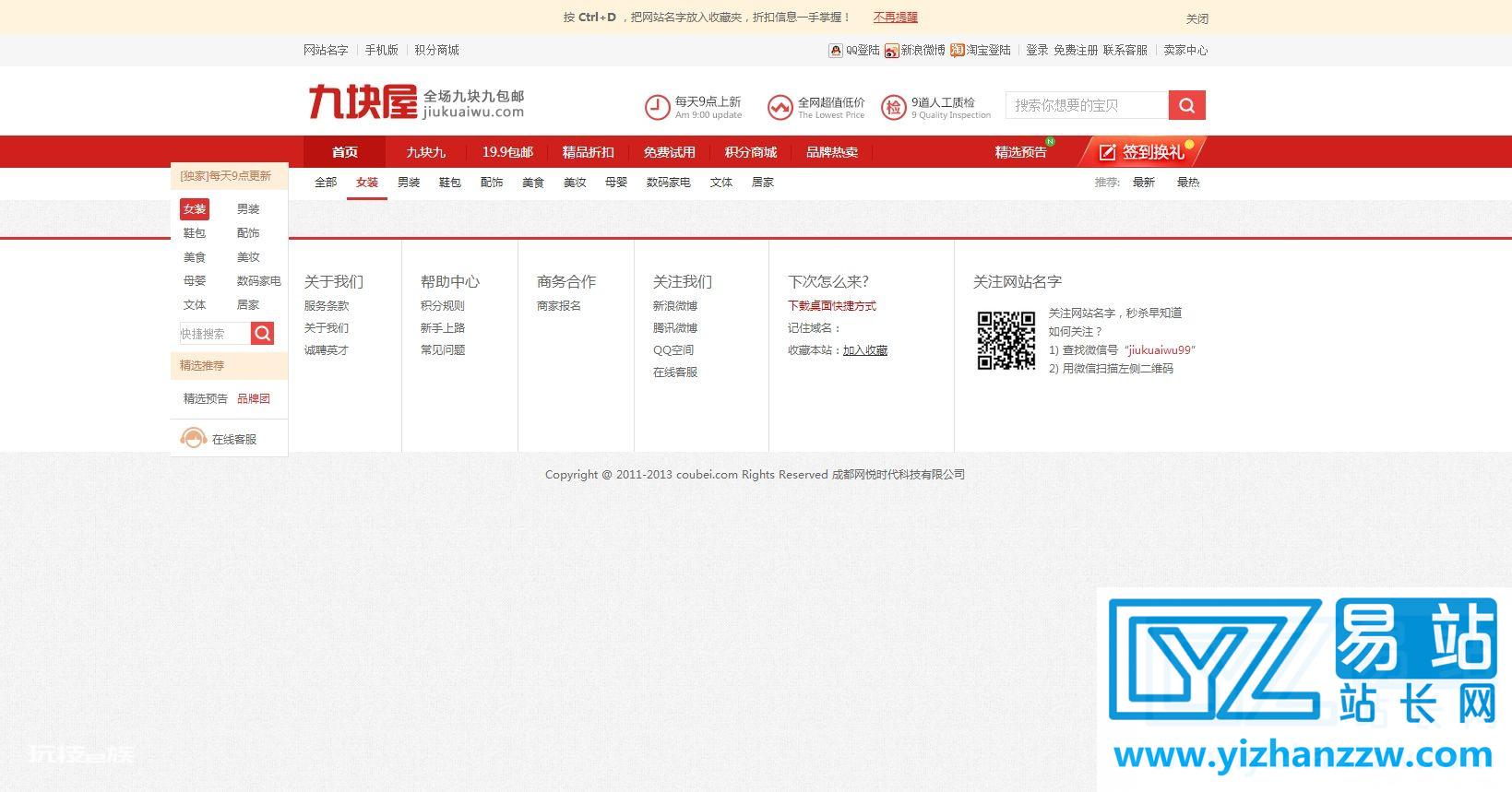
Task: Open 卖家中心 link
Action: [x=1185, y=50]
